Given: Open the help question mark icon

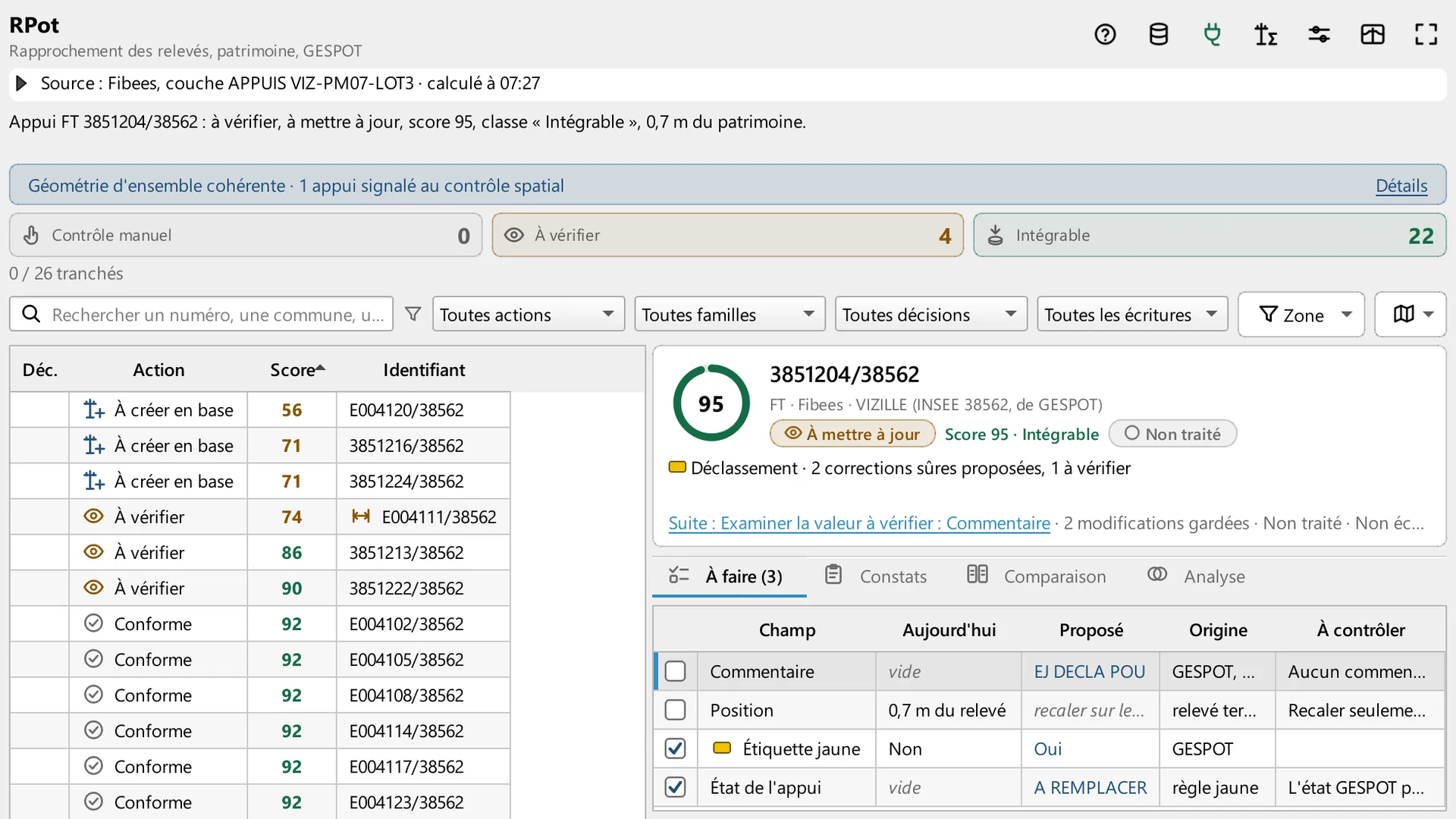Looking at the screenshot, I should [1105, 34].
